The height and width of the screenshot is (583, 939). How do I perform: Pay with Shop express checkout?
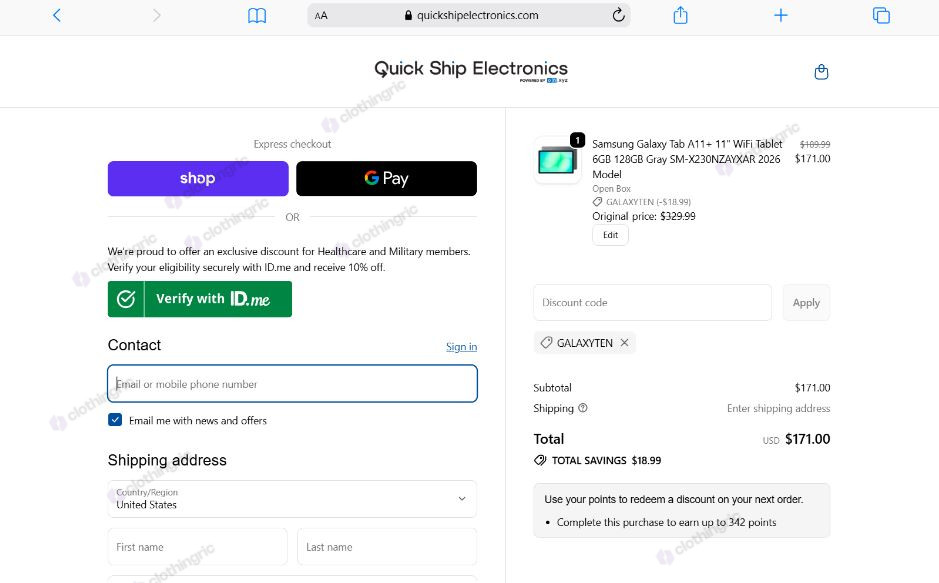tap(198, 178)
